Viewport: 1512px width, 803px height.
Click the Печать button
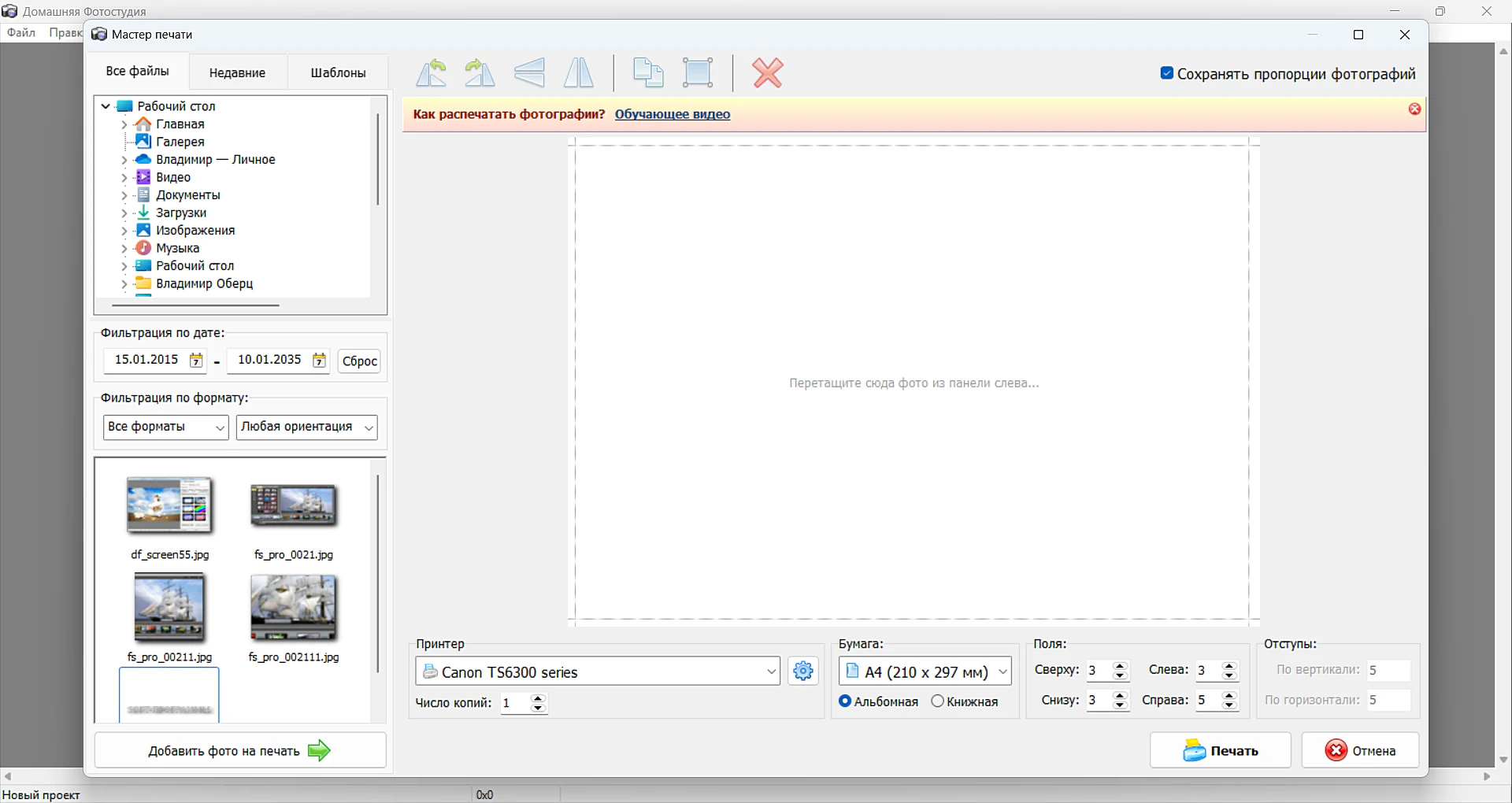(1220, 750)
